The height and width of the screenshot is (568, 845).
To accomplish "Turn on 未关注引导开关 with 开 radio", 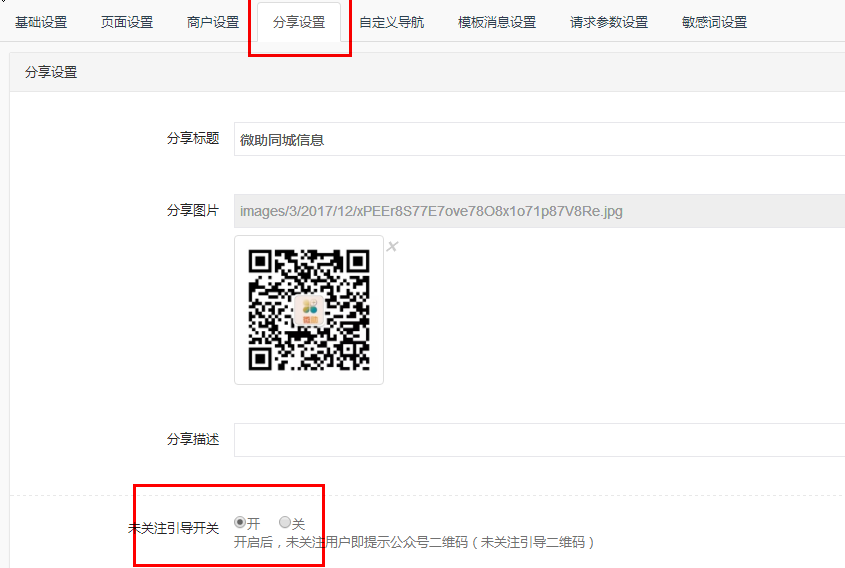I will click(240, 522).
